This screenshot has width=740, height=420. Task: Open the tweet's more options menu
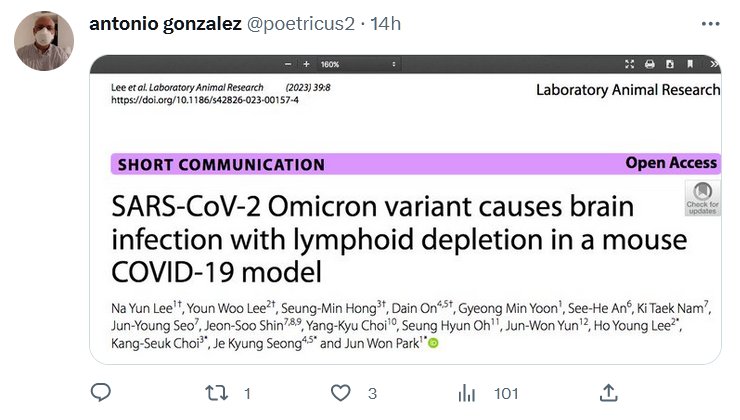click(x=708, y=23)
